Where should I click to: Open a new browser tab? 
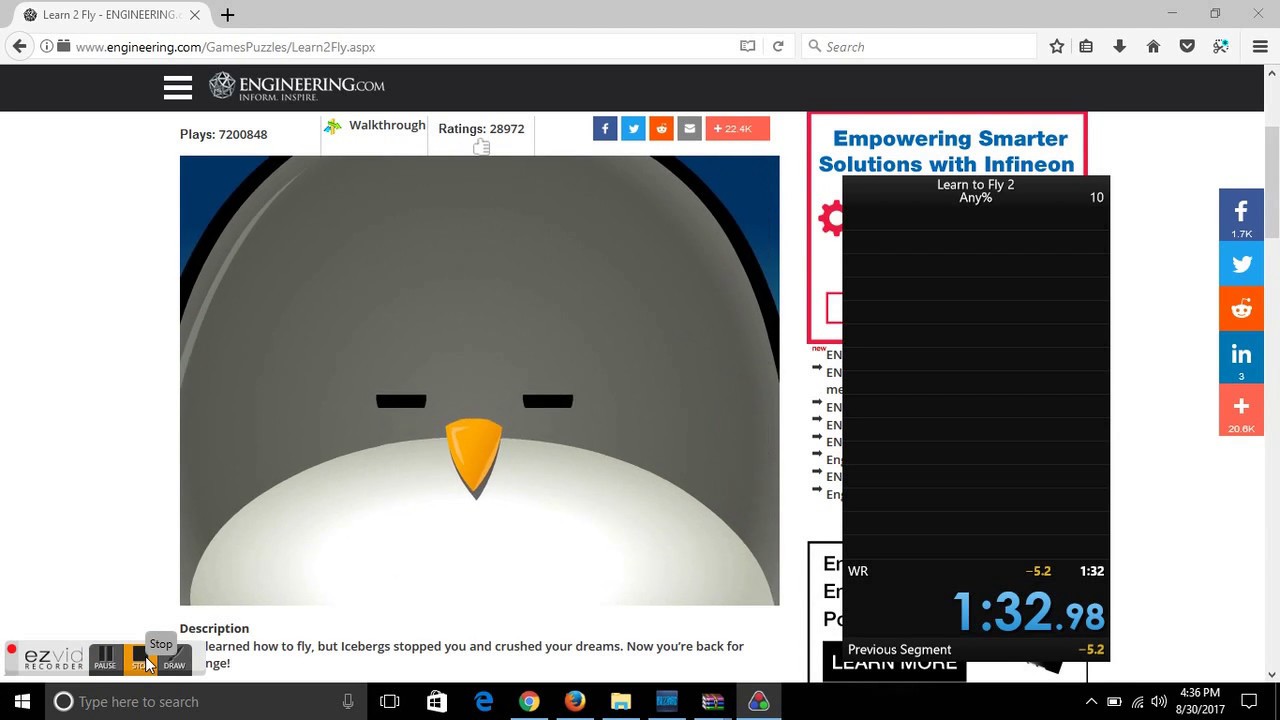[x=227, y=15]
